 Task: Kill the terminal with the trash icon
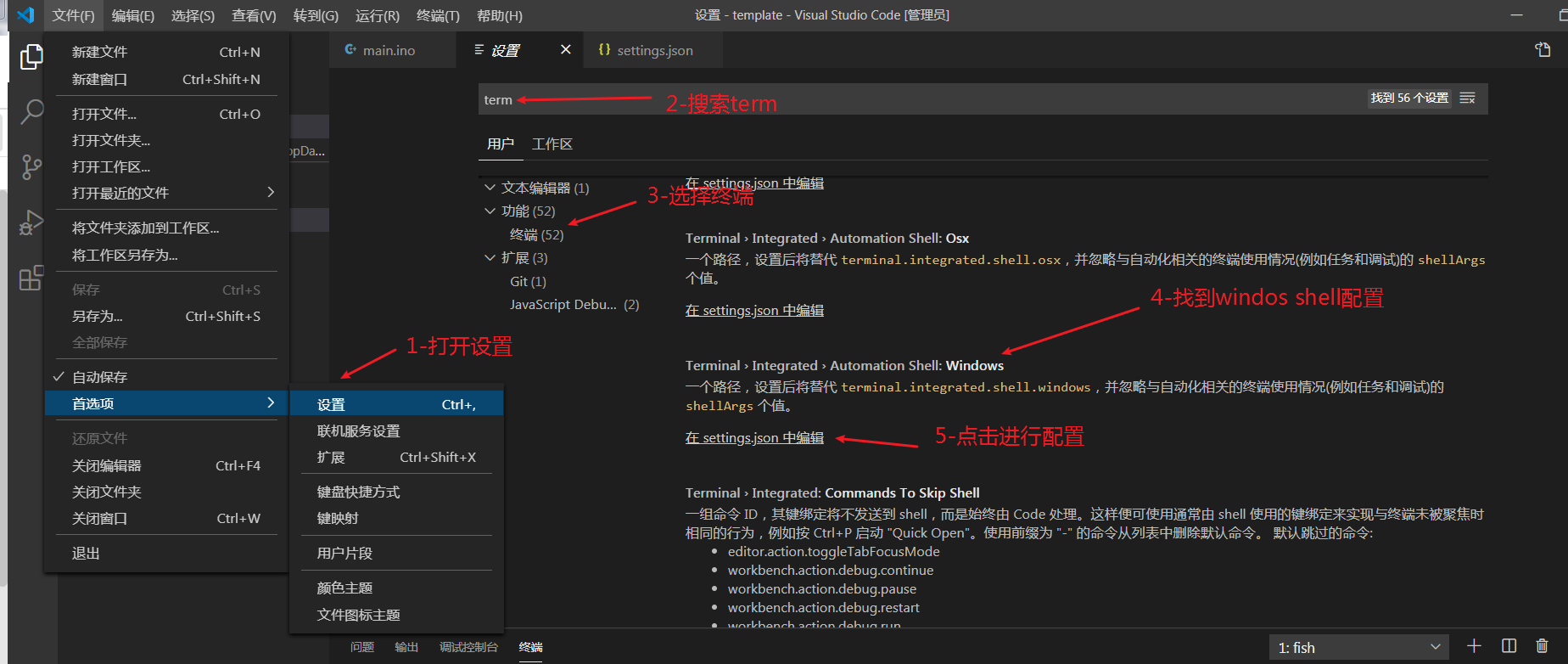click(1542, 646)
